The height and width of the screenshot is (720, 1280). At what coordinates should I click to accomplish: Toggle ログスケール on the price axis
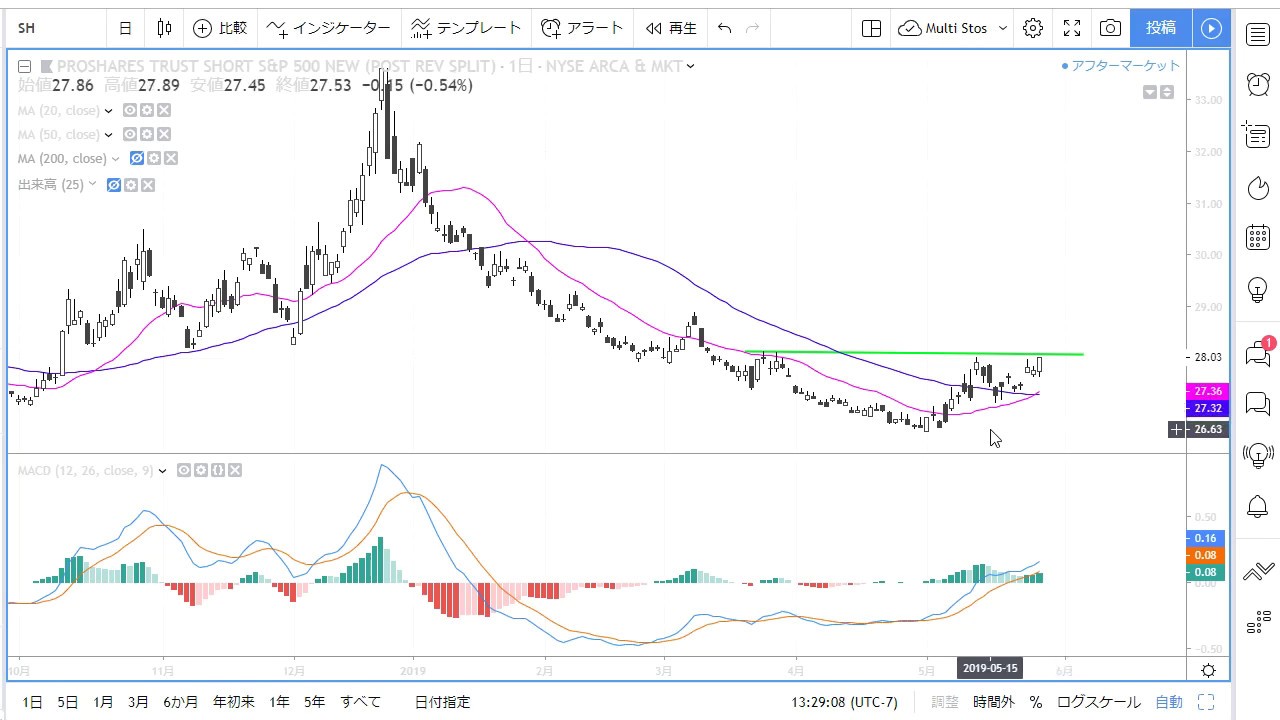tap(1098, 702)
